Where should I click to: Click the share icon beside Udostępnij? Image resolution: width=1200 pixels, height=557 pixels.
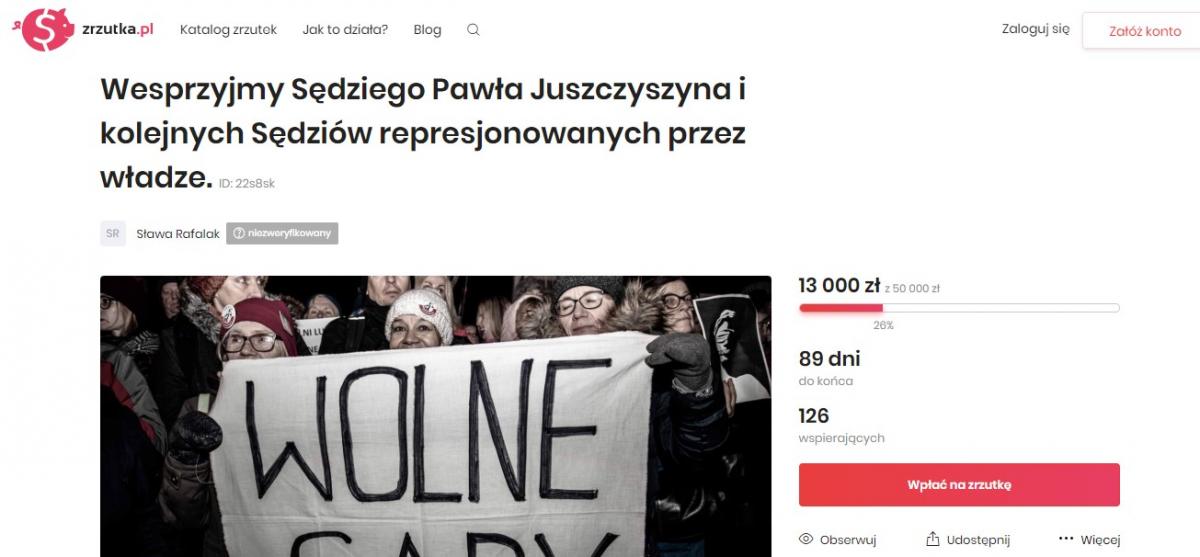933,539
